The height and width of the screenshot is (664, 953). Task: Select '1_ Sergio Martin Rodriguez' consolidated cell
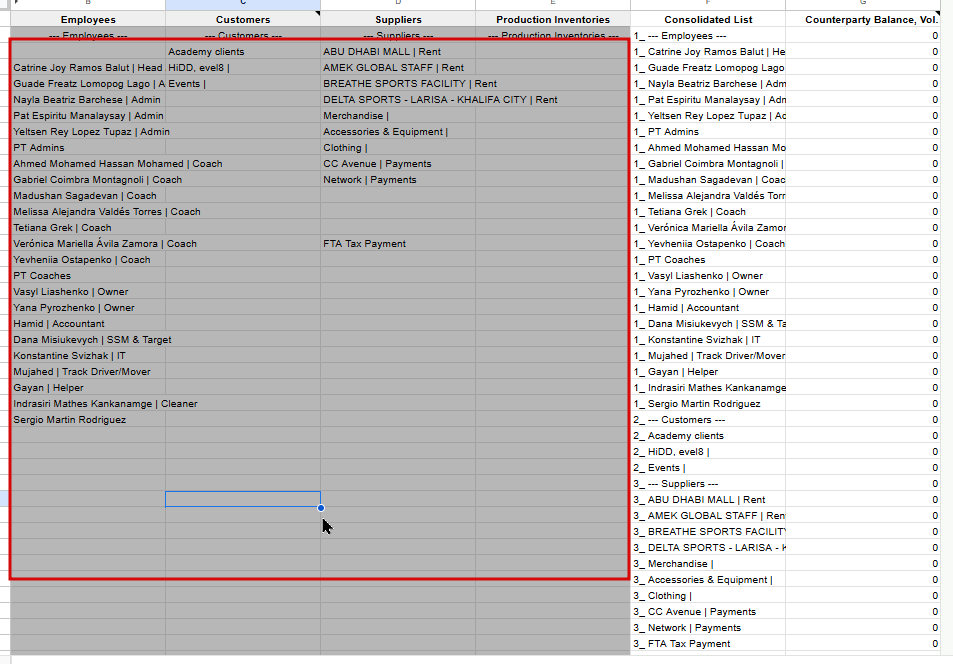coord(708,404)
